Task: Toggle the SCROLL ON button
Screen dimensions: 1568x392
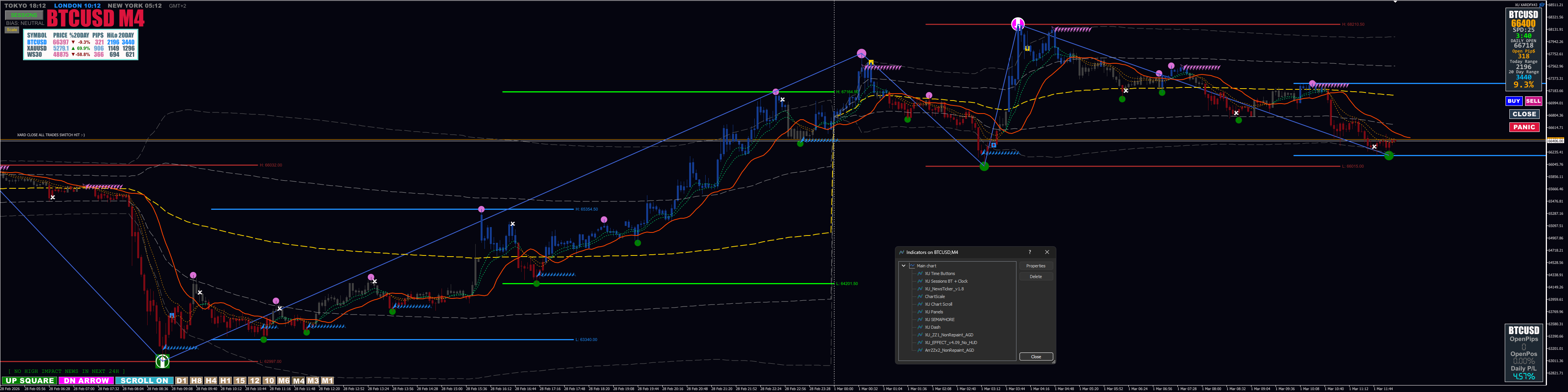Action: tap(144, 380)
